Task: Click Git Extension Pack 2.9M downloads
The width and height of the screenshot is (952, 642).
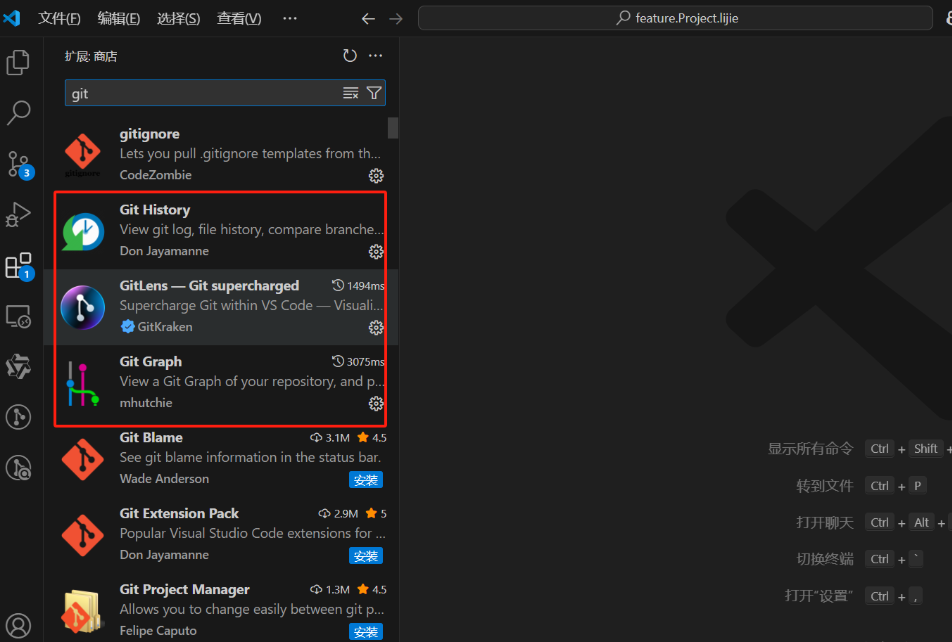Action: pos(339,513)
